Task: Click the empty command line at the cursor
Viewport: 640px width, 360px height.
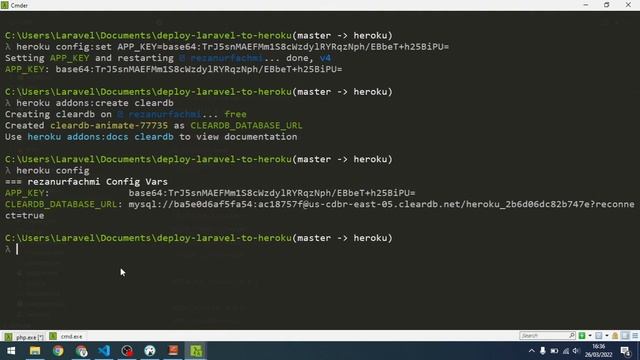Action: click(17, 249)
